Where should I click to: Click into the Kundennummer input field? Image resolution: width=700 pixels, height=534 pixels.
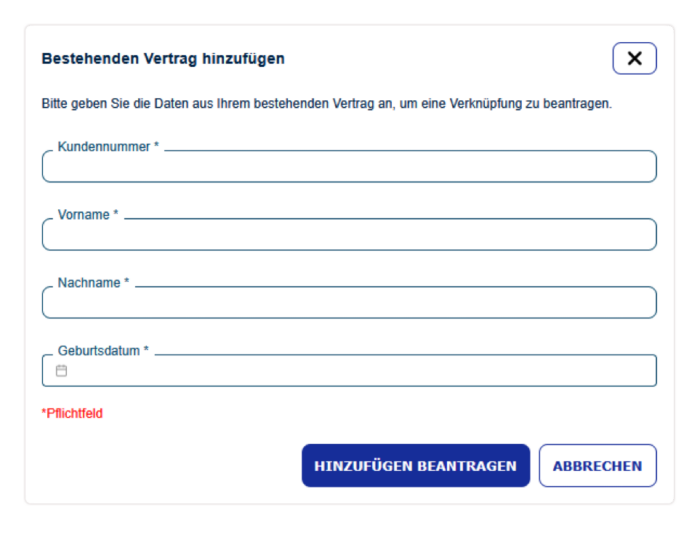(349, 167)
